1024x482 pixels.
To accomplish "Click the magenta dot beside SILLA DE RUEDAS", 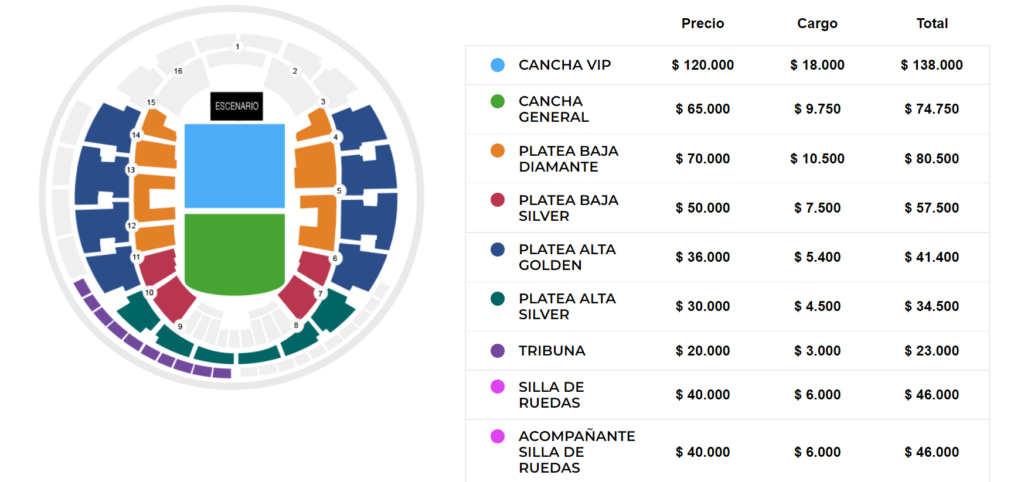I will [498, 387].
